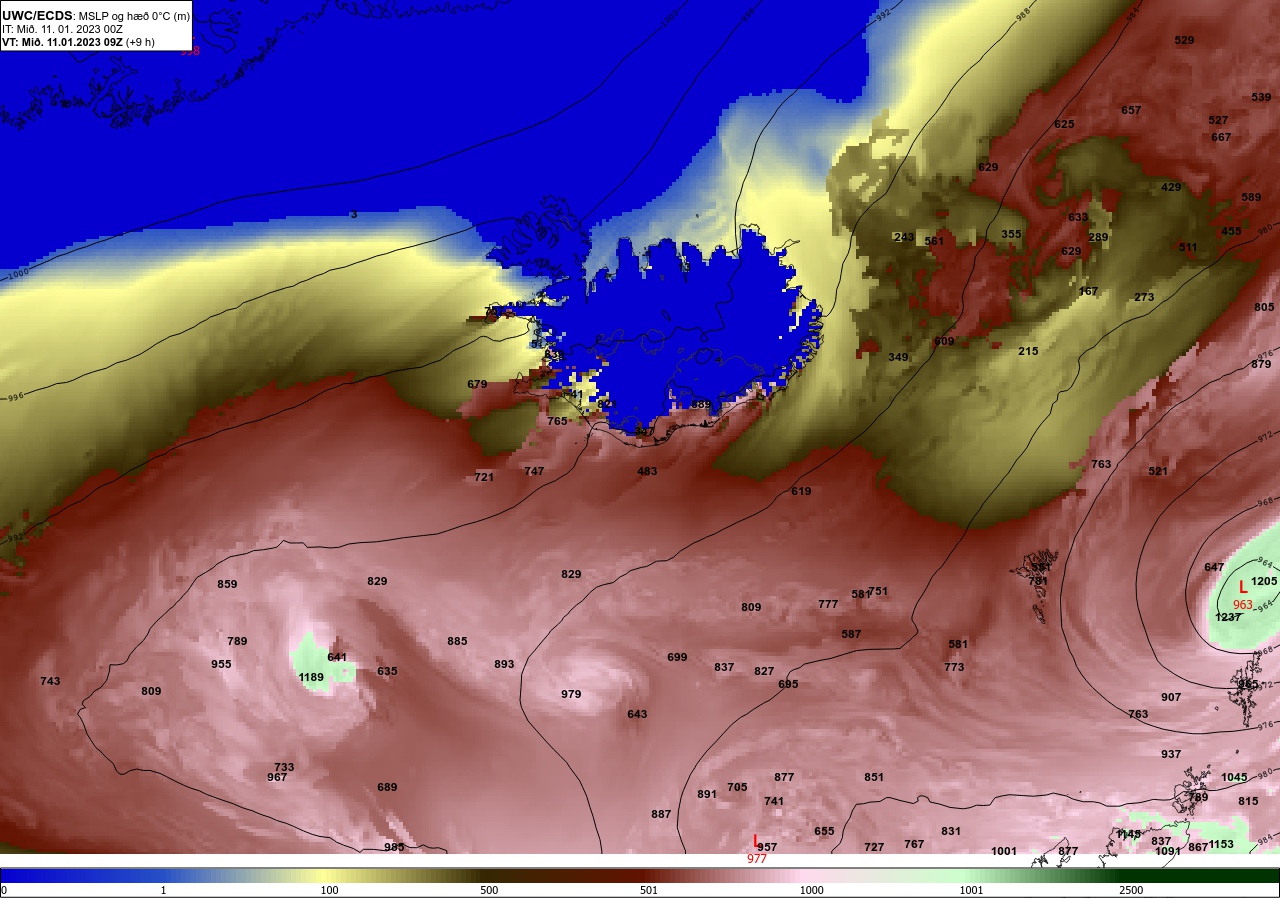Click the red pressure value 963
1280x898 pixels.
point(1243,605)
